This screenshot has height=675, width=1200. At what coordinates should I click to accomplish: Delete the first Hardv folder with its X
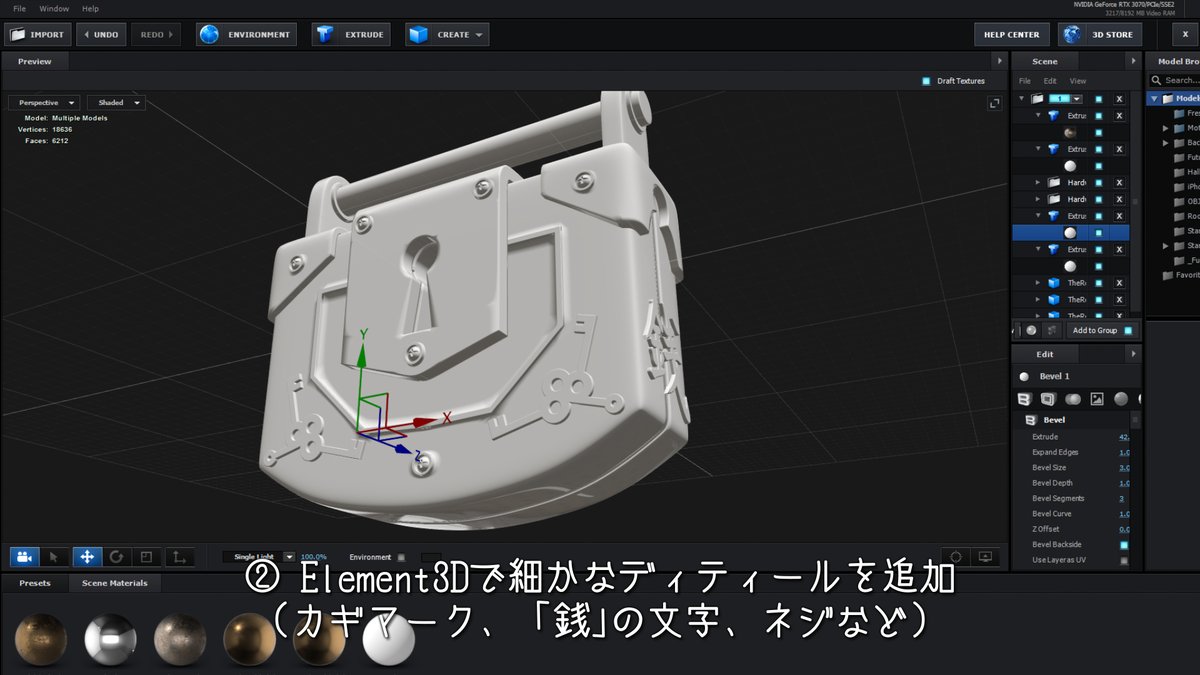click(x=1120, y=183)
